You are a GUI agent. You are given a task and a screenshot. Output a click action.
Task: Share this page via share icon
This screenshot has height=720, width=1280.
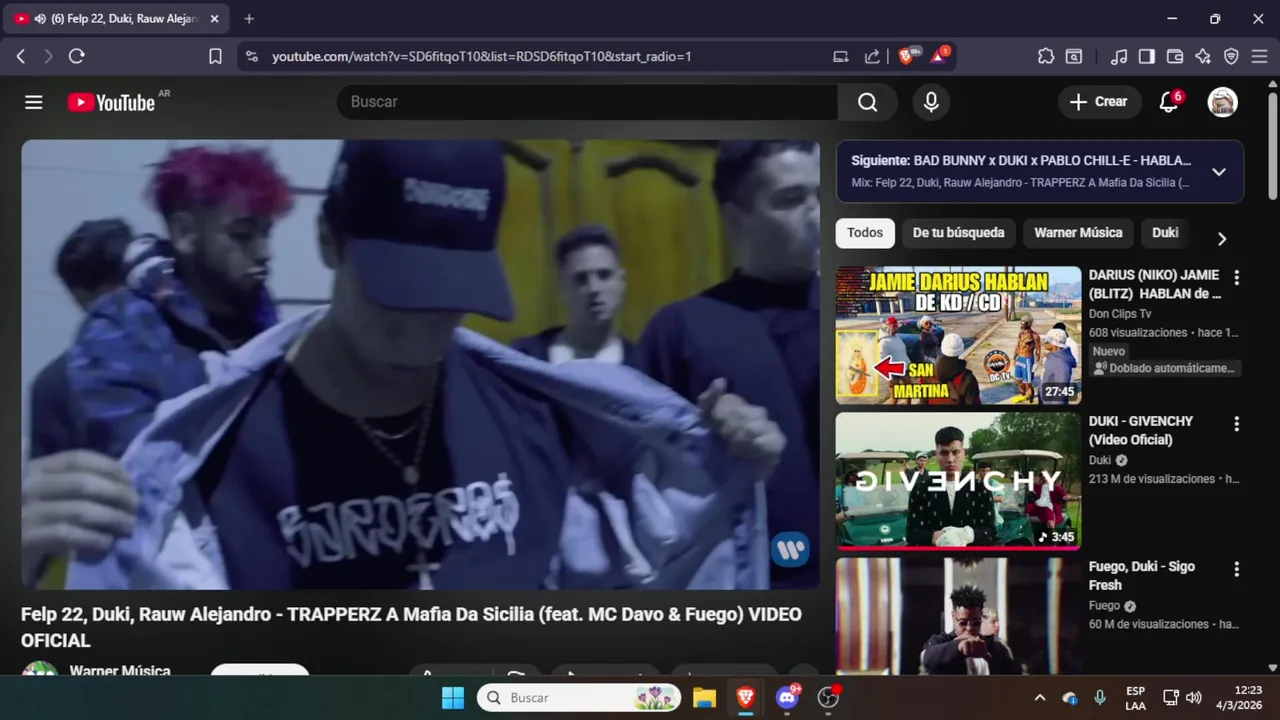872,57
